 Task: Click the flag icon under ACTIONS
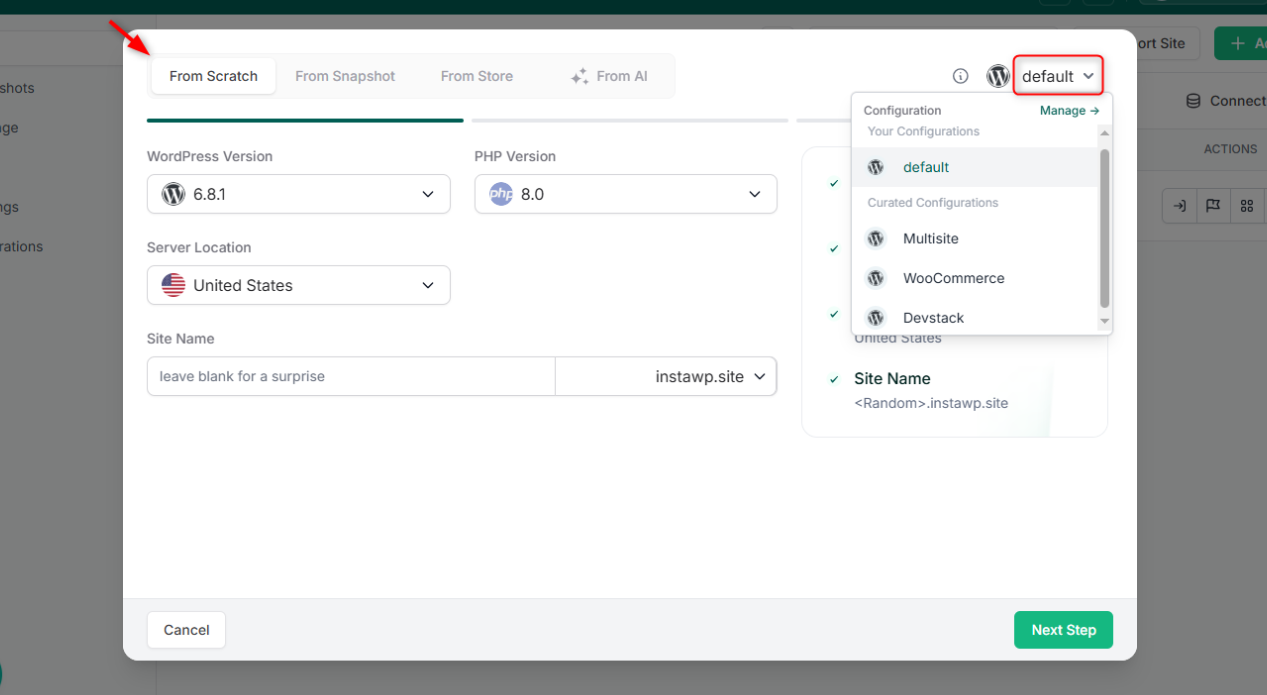[1213, 205]
